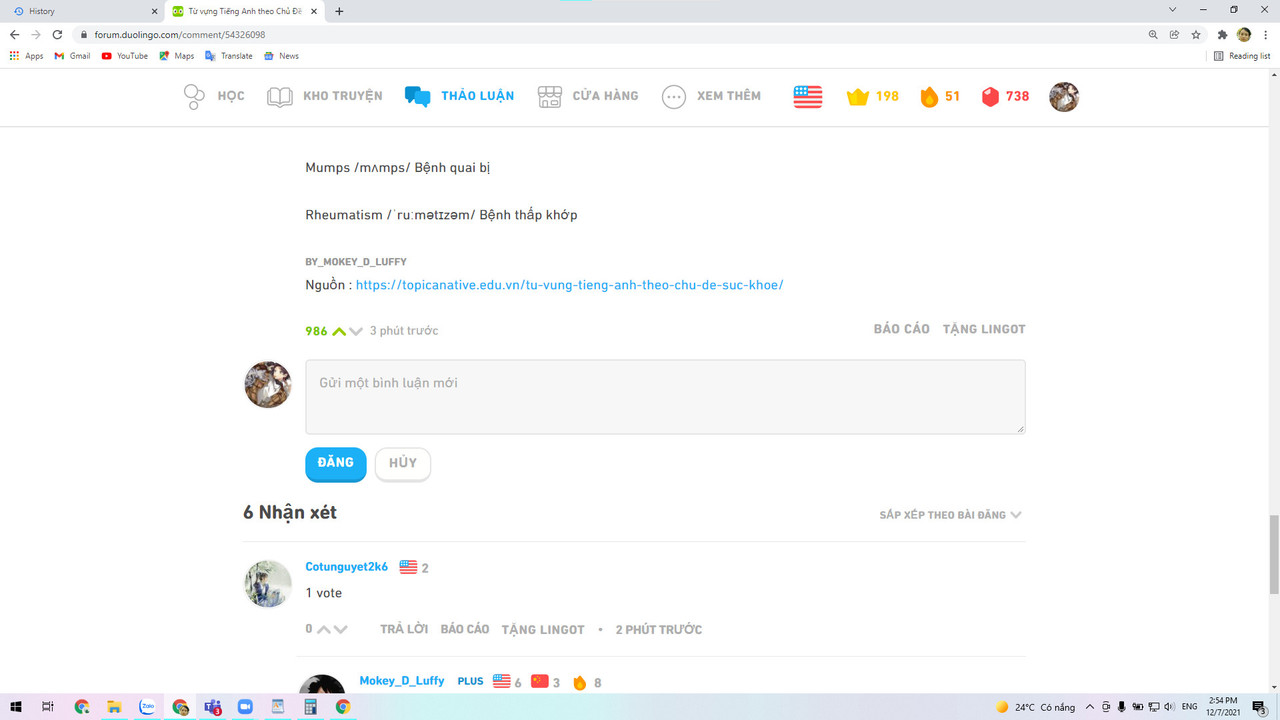
Task: Open News bookmark
Action: (x=281, y=56)
